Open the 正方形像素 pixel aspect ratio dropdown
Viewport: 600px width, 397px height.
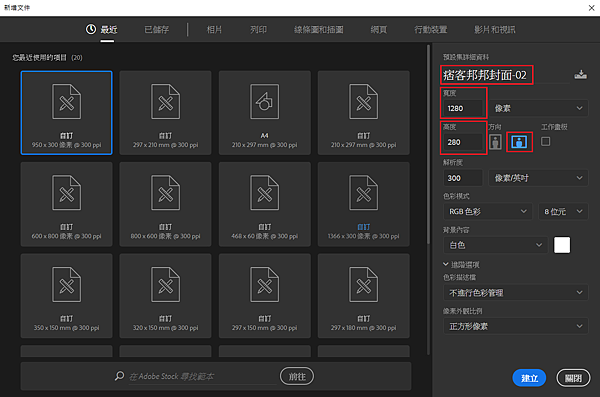[516, 327]
